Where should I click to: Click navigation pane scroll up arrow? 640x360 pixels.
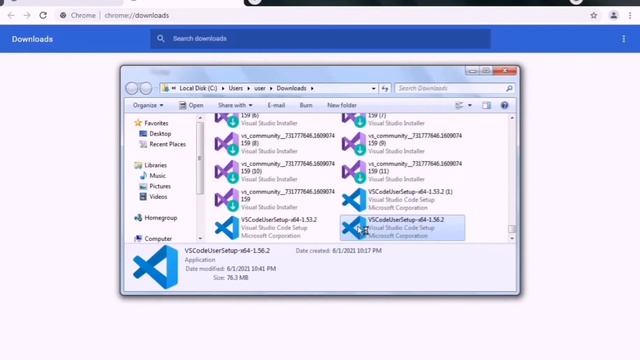[200, 118]
